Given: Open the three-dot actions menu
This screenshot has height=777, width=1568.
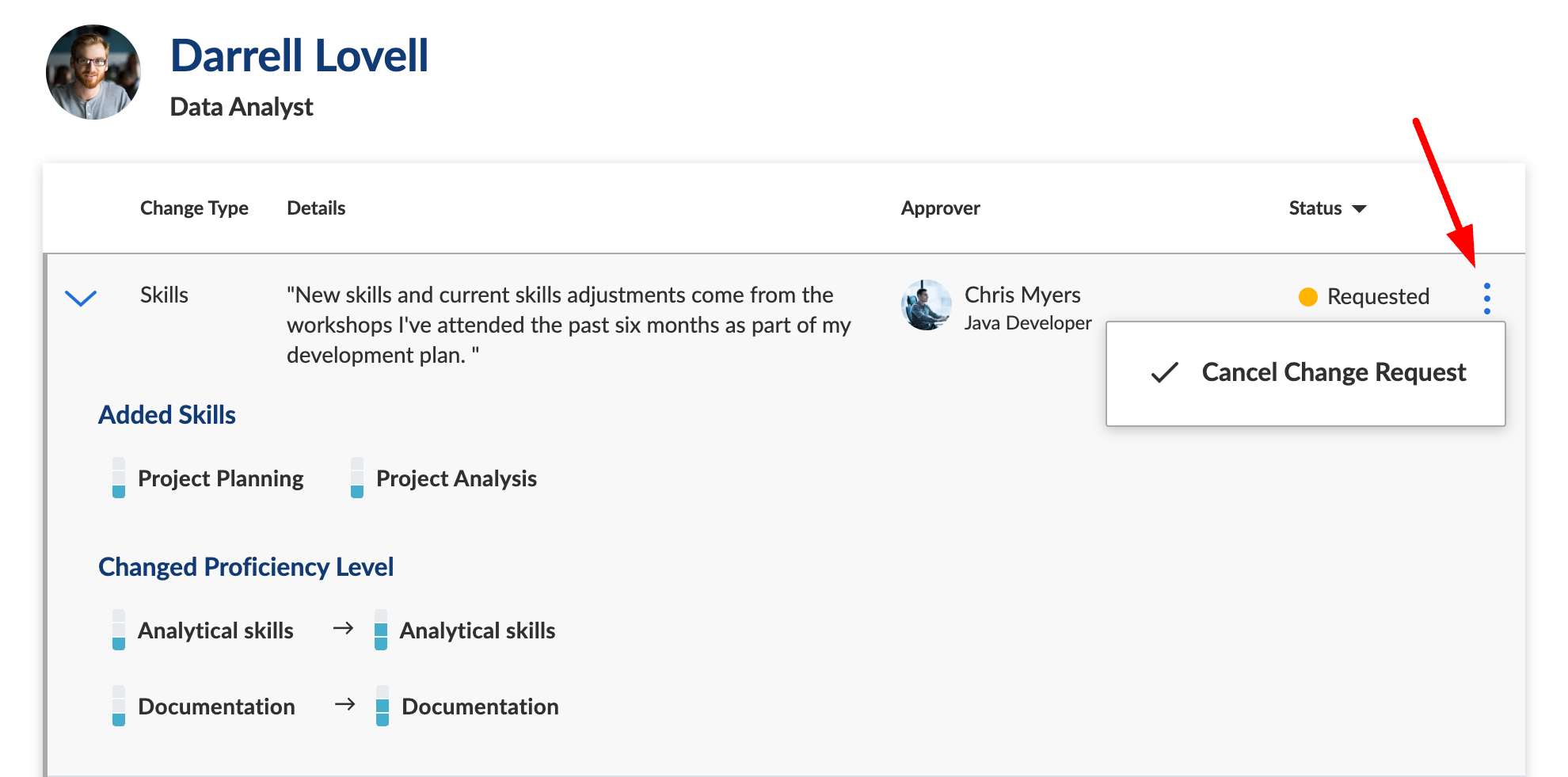Looking at the screenshot, I should point(1486,299).
